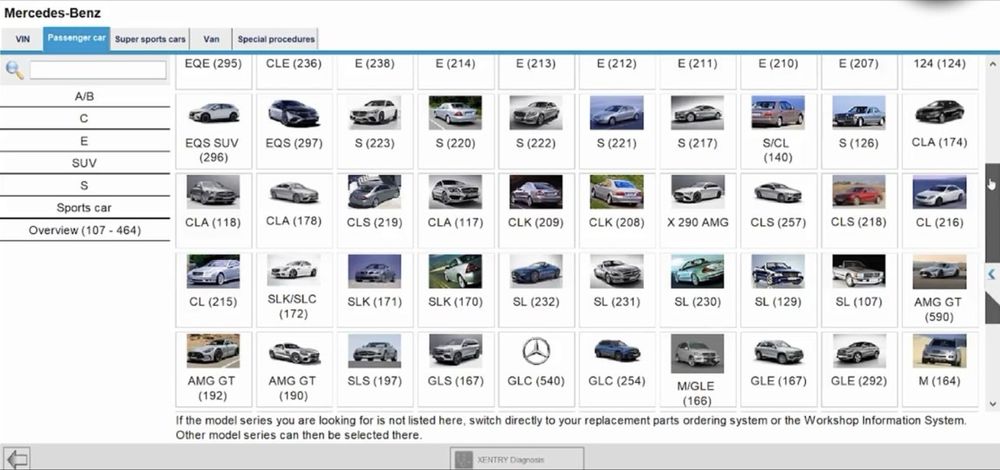1000x470 pixels.
Task: Open the SL (129) model series
Action: (778, 290)
